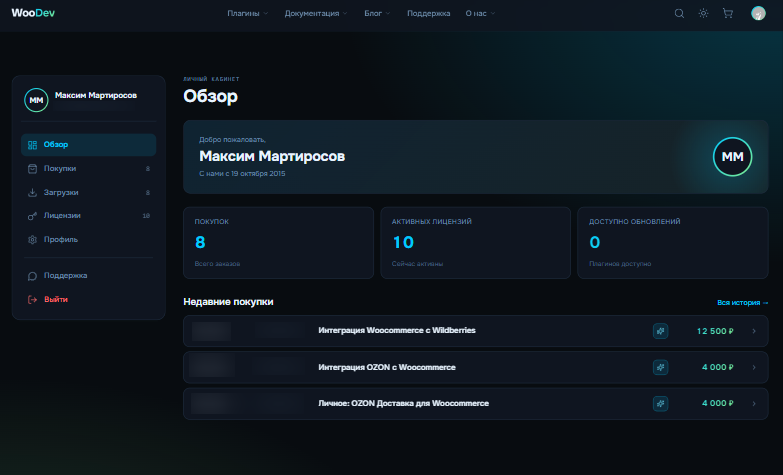Expand the Блог menu
Screen dimensions: 783x475
pyautogui.click(x=377, y=13)
